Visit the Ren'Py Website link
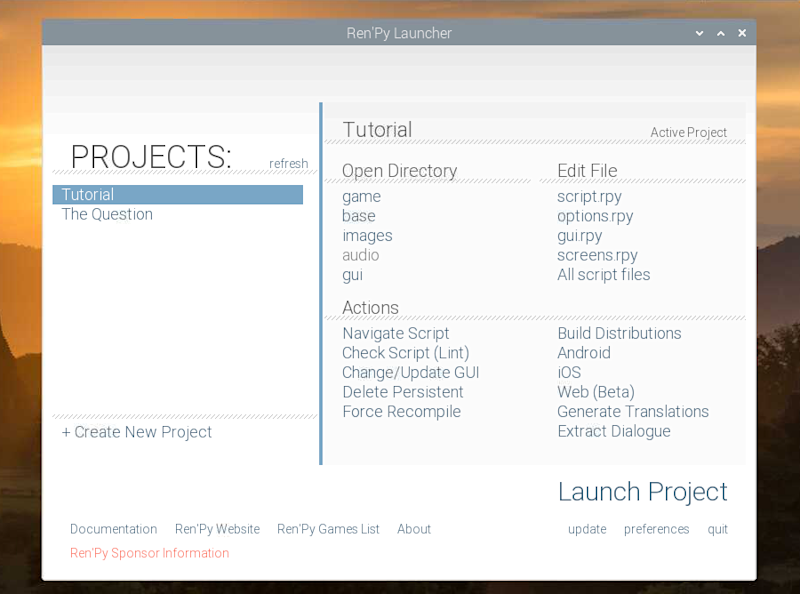The height and width of the screenshot is (594, 800). [217, 529]
